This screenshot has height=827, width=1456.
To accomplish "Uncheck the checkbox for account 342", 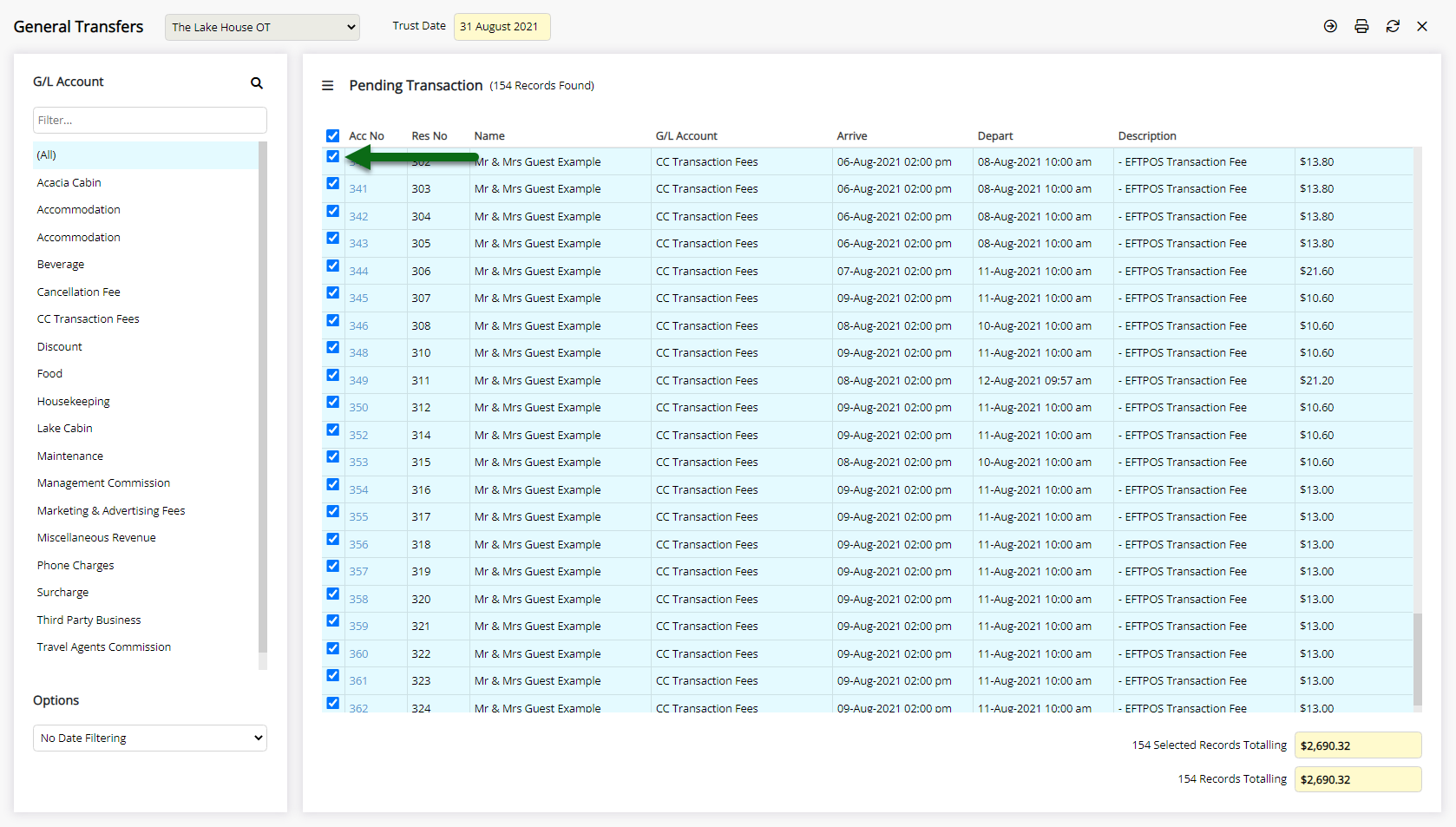I will point(332,211).
